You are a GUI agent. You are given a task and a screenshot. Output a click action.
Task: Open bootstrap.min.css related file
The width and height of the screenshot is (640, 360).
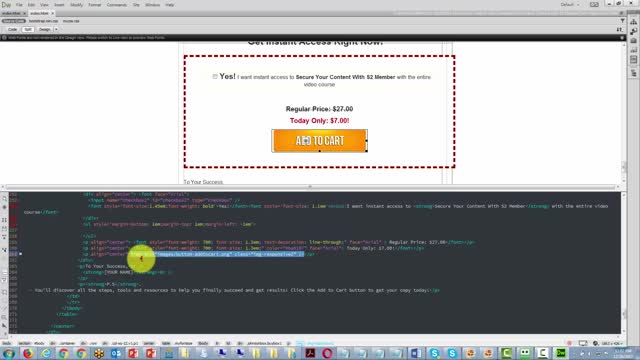tap(43, 21)
